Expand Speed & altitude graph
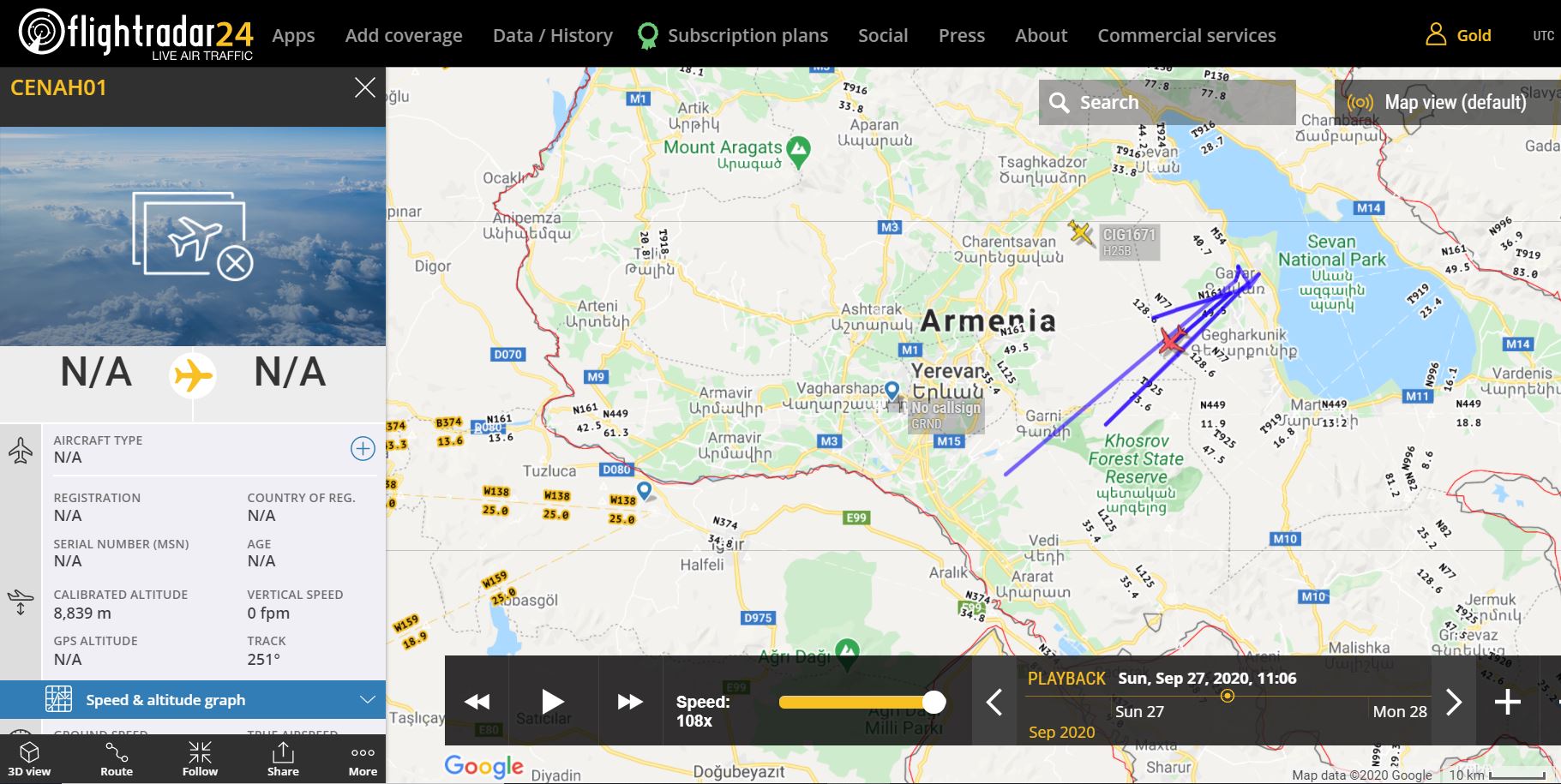The image size is (1561, 784). click(193, 699)
